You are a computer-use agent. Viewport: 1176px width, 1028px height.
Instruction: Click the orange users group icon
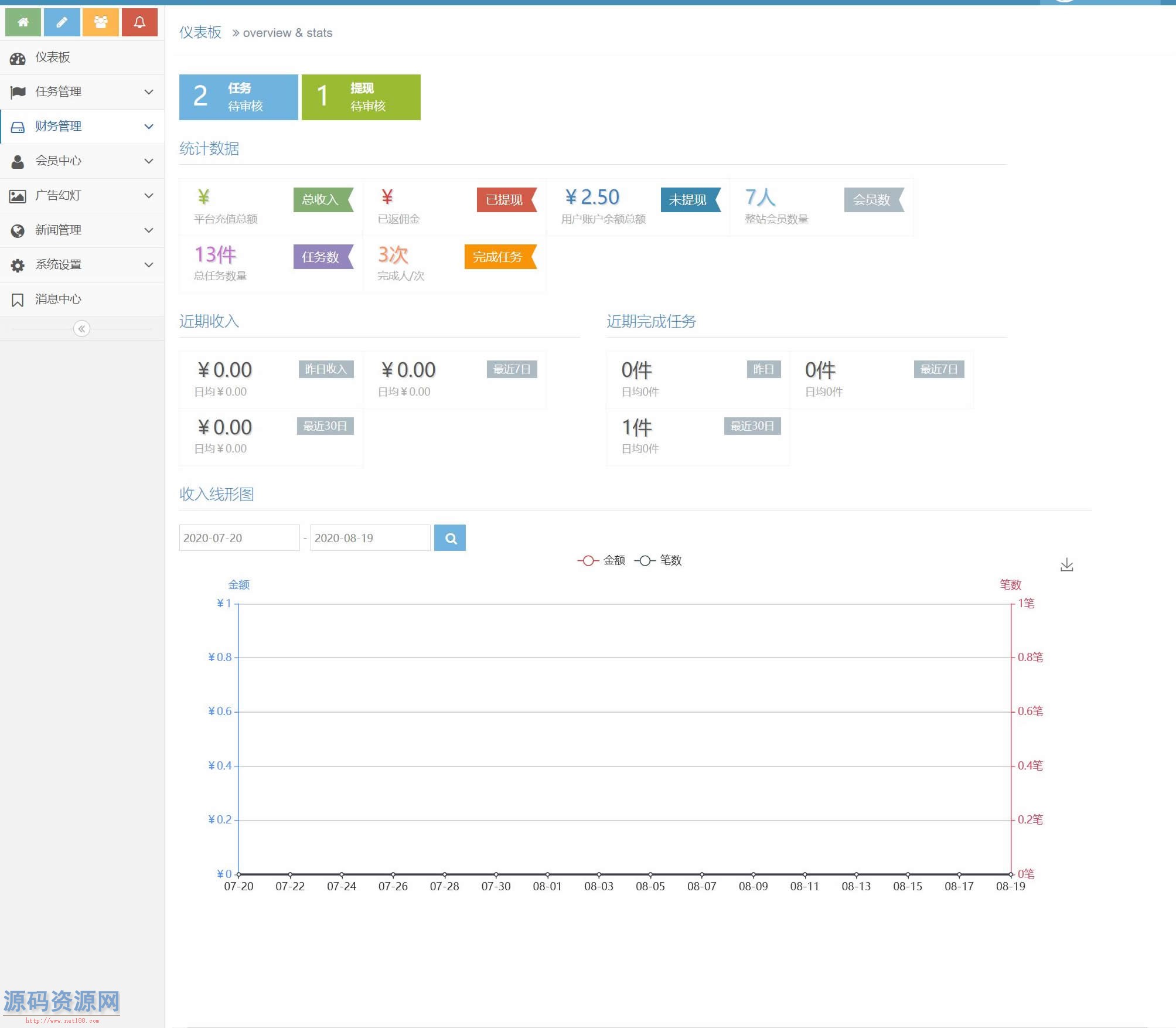point(101,22)
